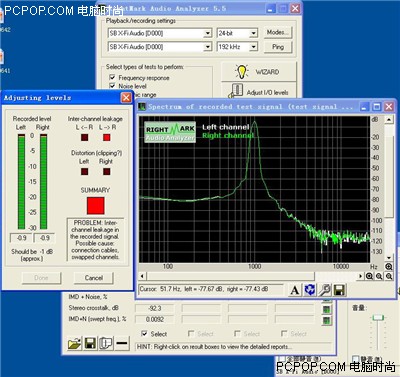Image resolution: width=400 pixels, height=377 pixels.
Task: Toggle the checked Select checkbox under the results
Action: (x=144, y=333)
